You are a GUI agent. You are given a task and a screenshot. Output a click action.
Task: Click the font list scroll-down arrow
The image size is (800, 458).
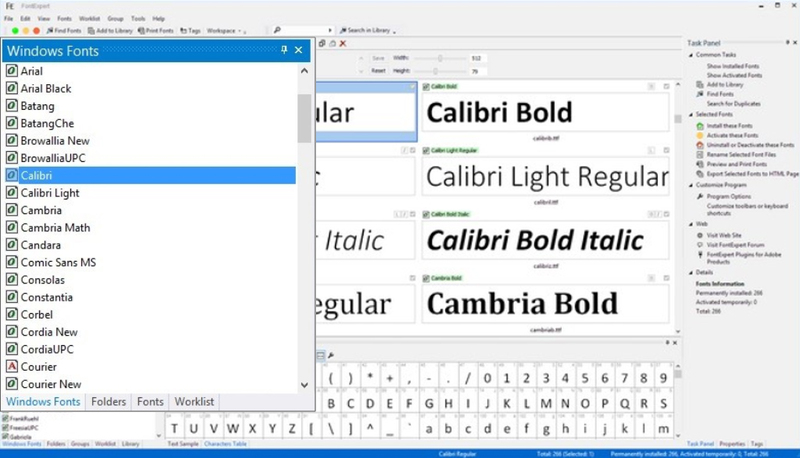[x=305, y=385]
